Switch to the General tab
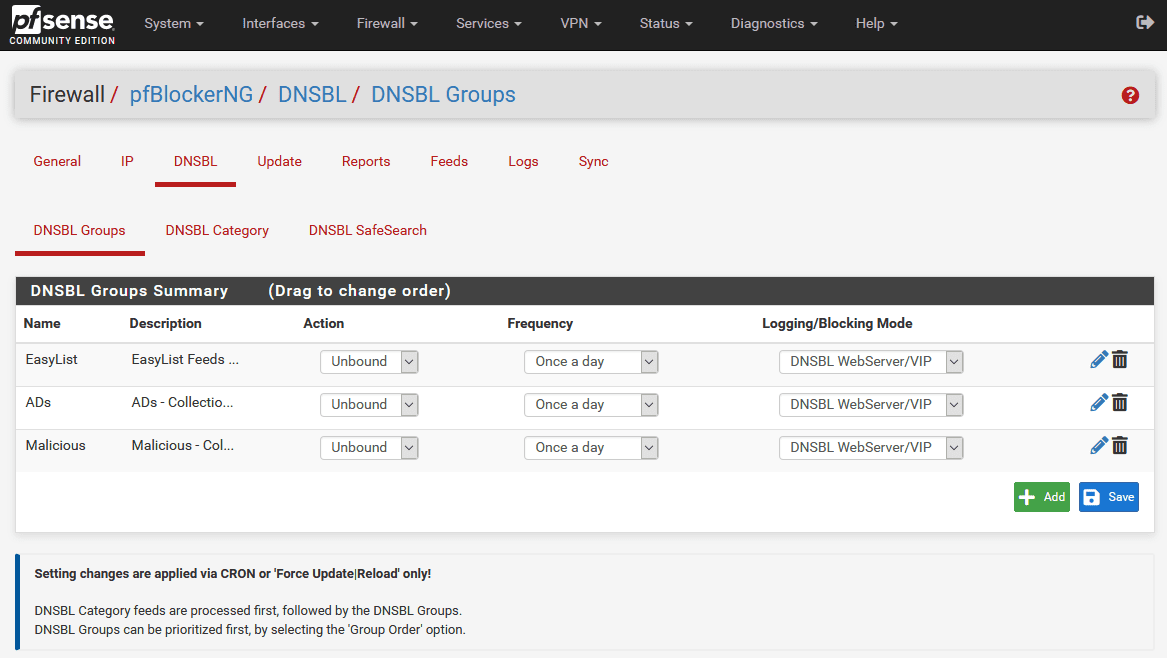Image resolution: width=1167 pixels, height=658 pixels. [x=57, y=162]
